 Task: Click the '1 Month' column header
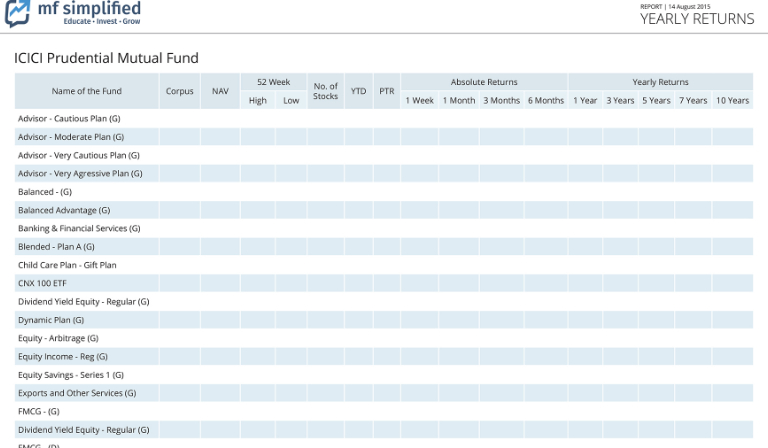click(459, 100)
